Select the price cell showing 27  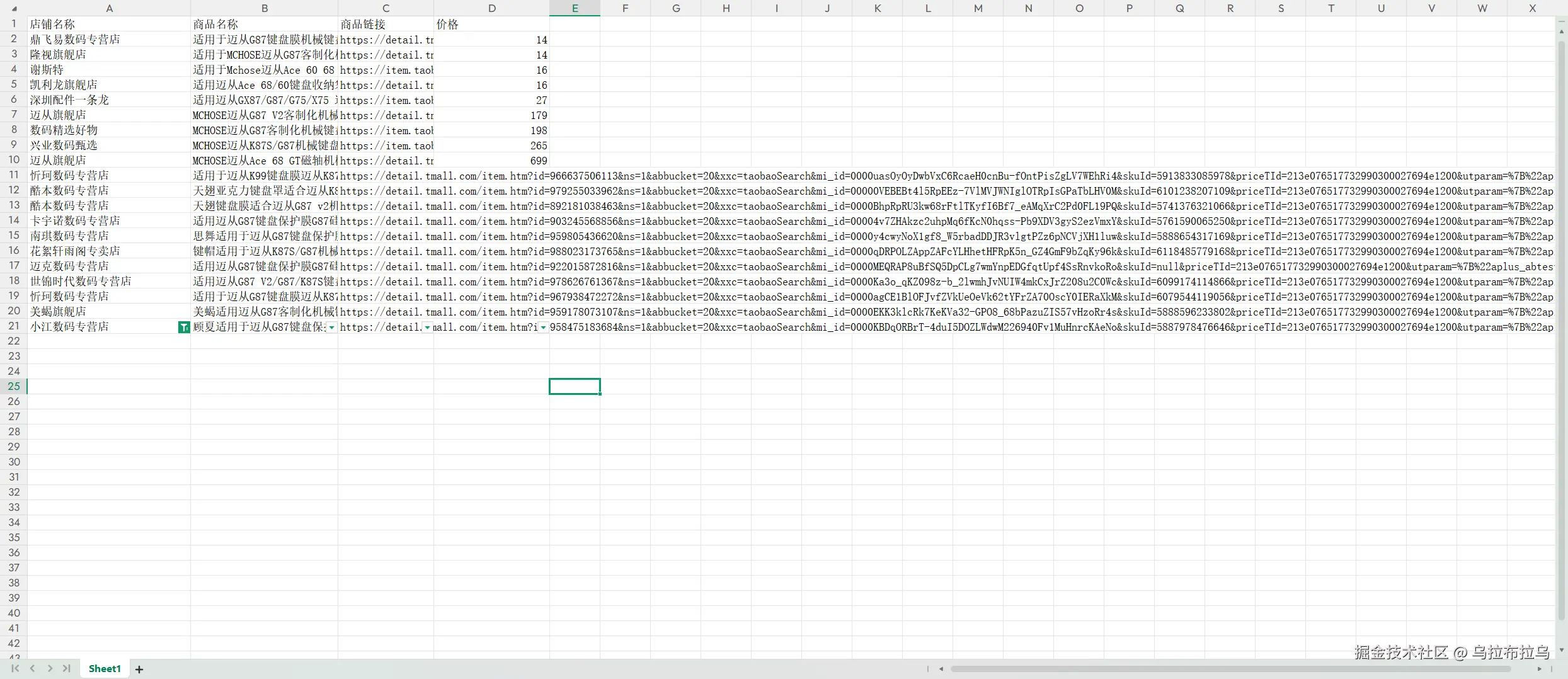[491, 100]
